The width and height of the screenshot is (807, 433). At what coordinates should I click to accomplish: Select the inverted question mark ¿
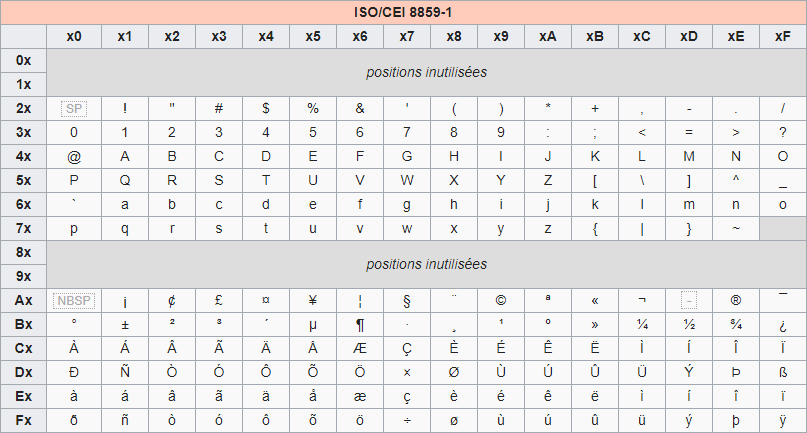[x=783, y=324]
